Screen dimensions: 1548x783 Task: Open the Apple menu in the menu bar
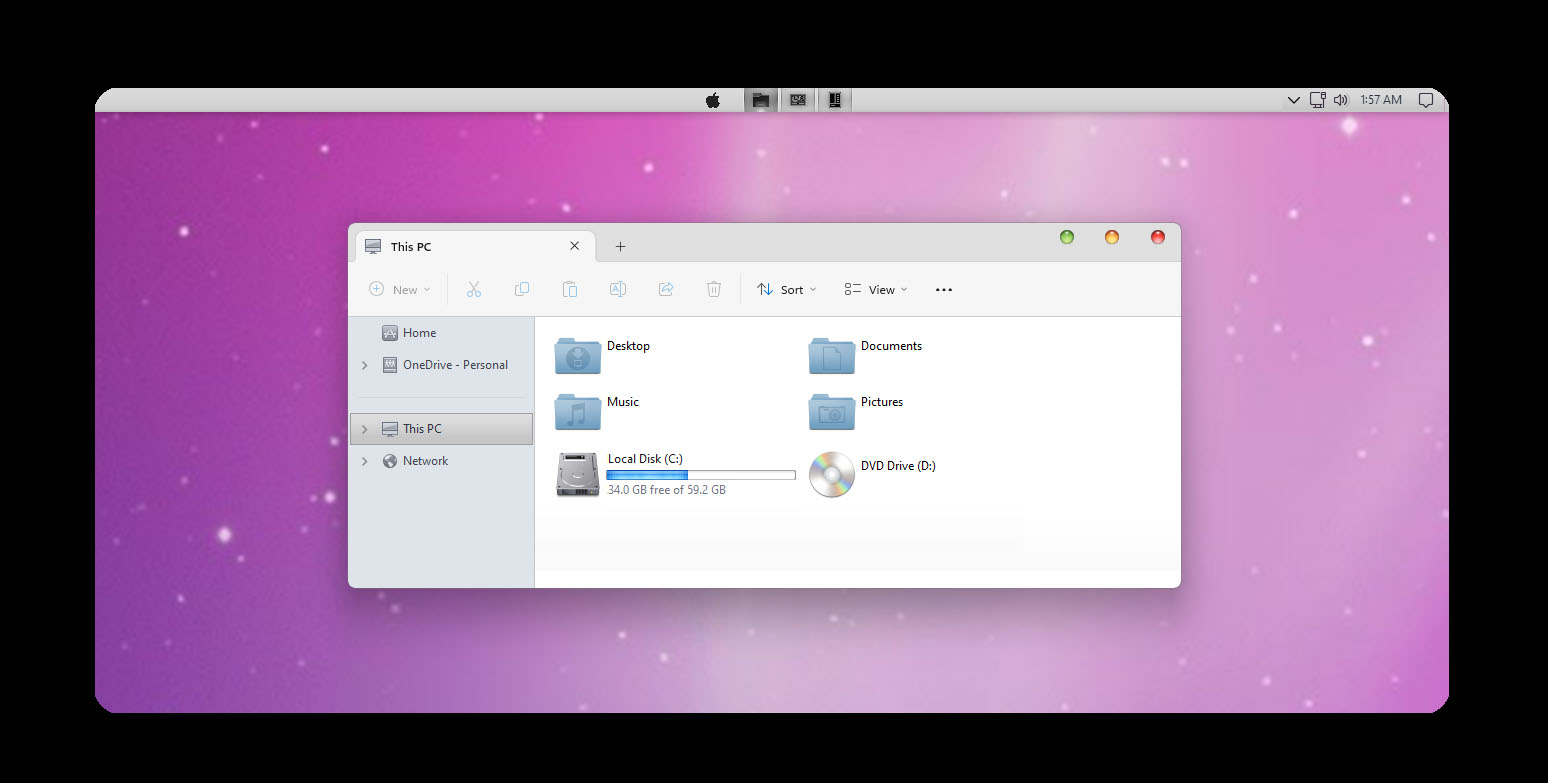(711, 99)
